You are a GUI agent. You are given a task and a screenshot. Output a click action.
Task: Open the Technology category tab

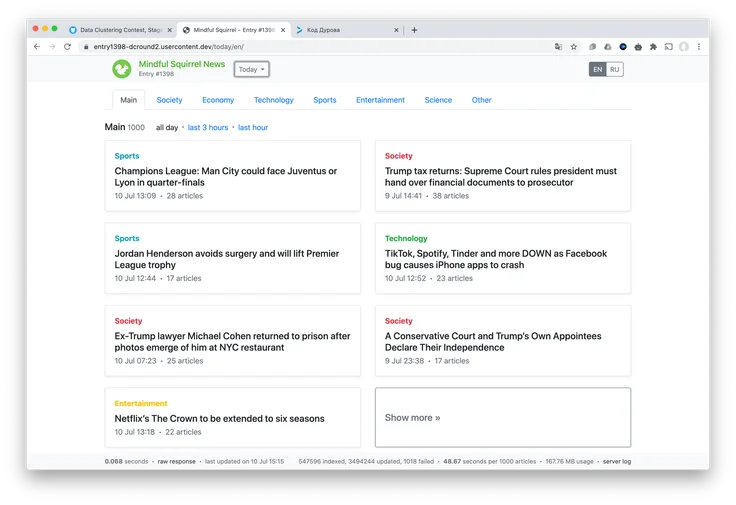tap(274, 100)
